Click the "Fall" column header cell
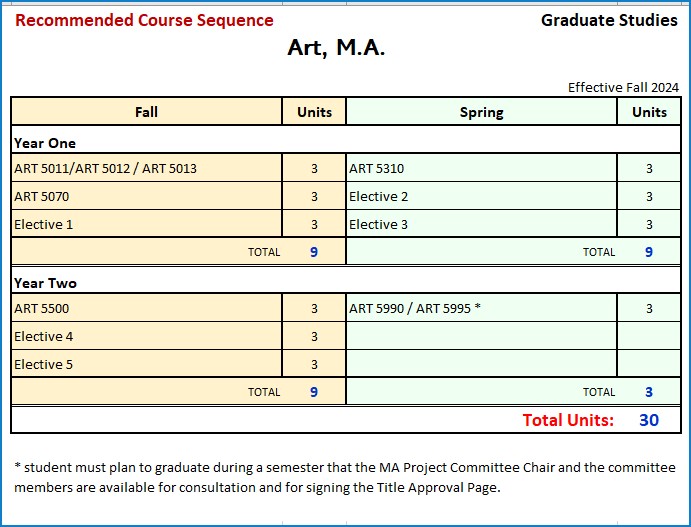 (146, 112)
